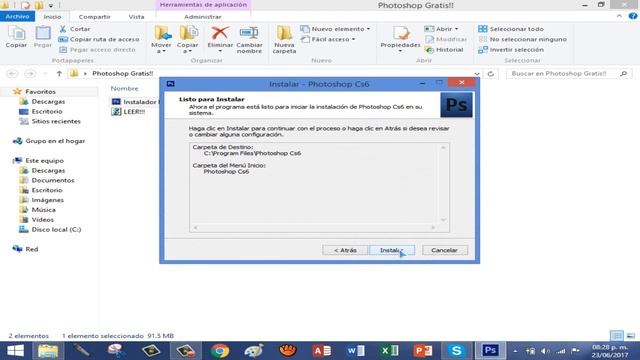
Task: Click the Pegar ribbon icon
Action: coord(42,36)
